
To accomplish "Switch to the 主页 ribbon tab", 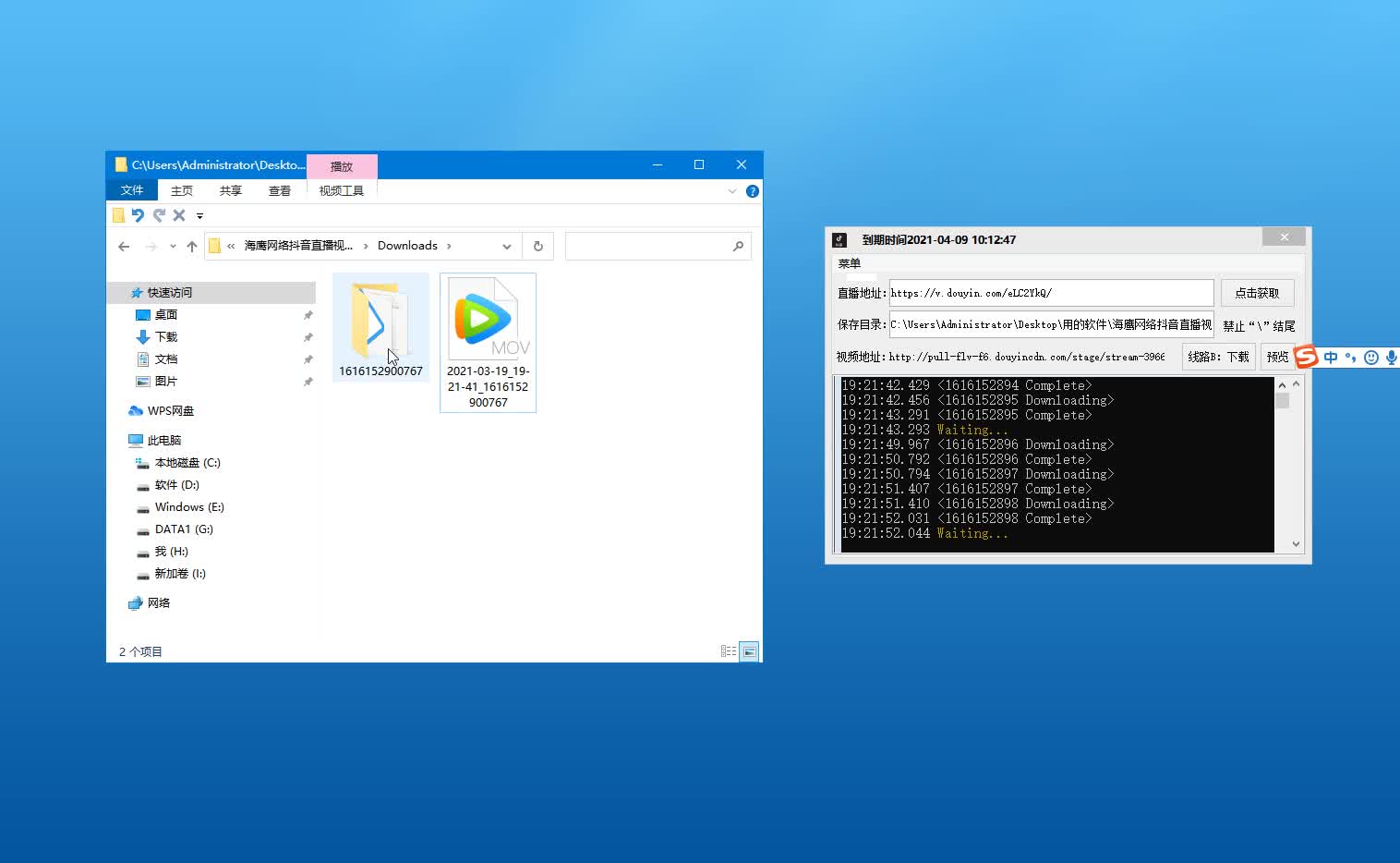I will (182, 190).
